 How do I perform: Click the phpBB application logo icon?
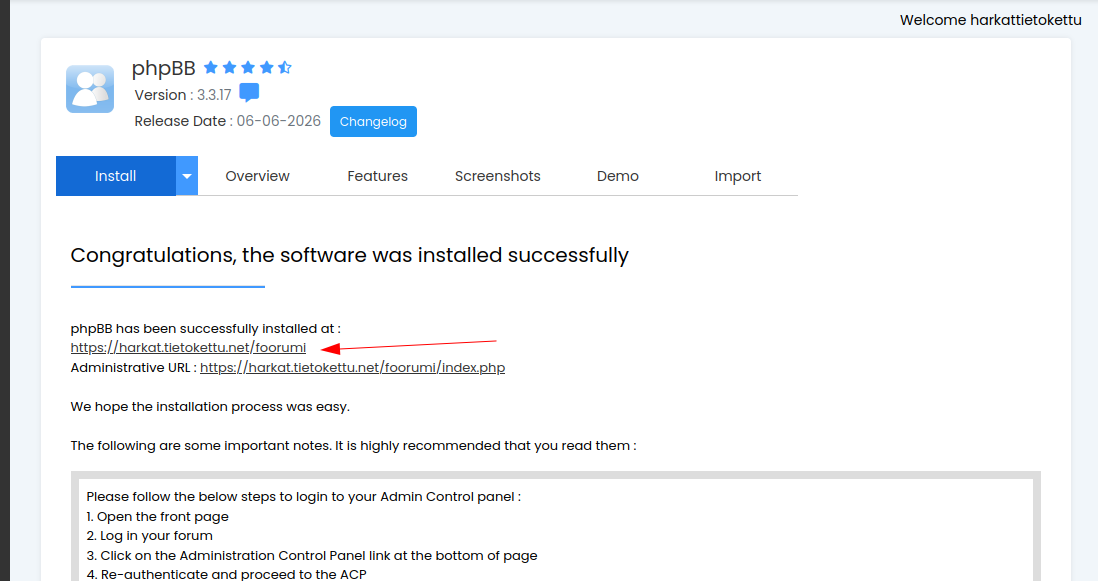coord(90,89)
